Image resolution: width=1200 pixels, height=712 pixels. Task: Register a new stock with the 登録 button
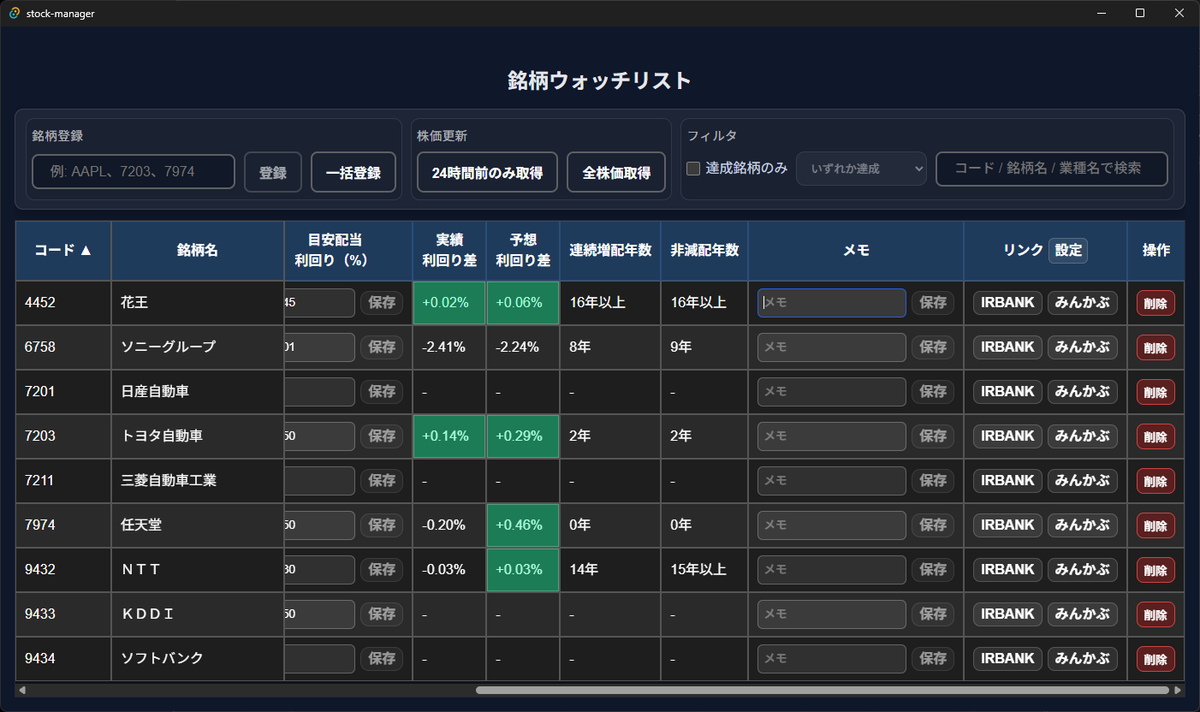[x=272, y=171]
